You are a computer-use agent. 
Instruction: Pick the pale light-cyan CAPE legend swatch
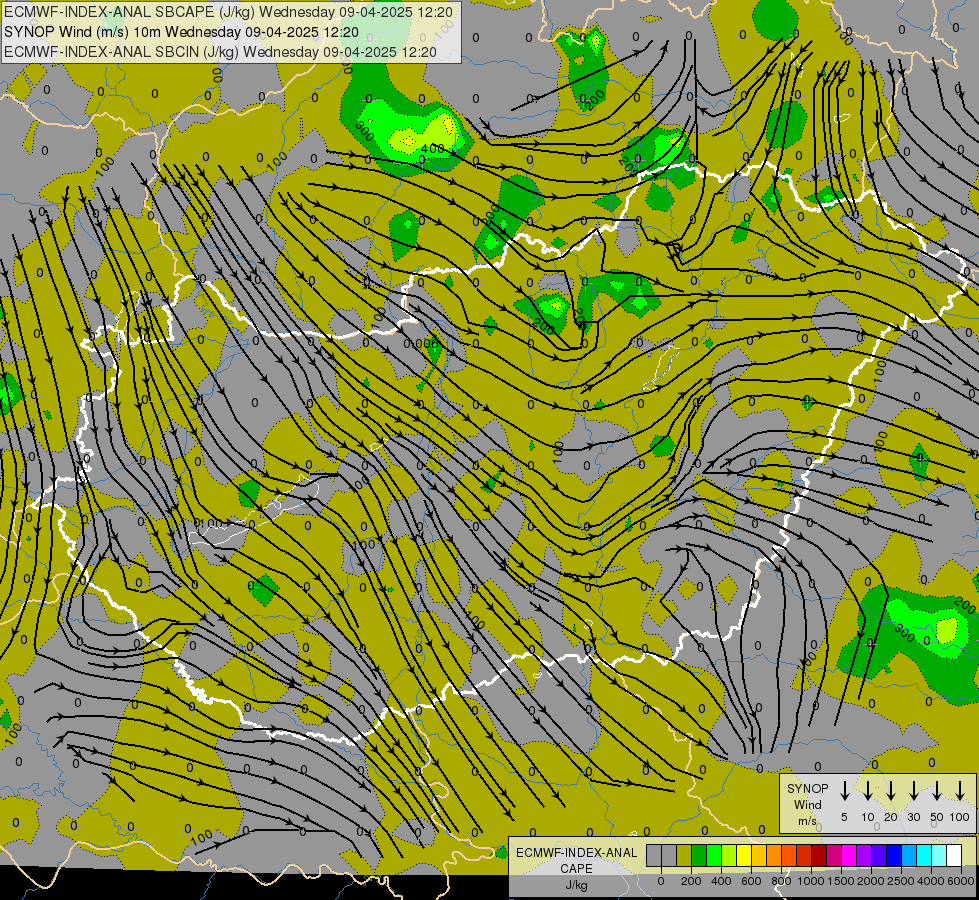click(938, 855)
